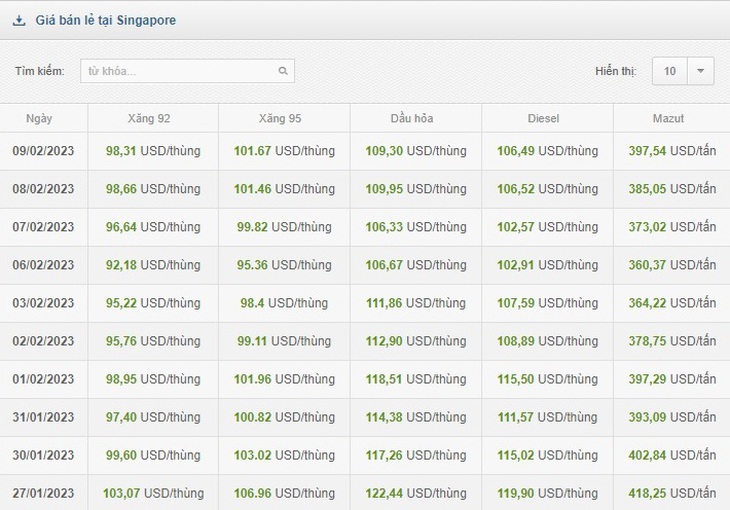Screen dimensions: 730x510
Task: Click the Dầu hỏa price 112,90 USD/thùng
Action: click(416, 341)
